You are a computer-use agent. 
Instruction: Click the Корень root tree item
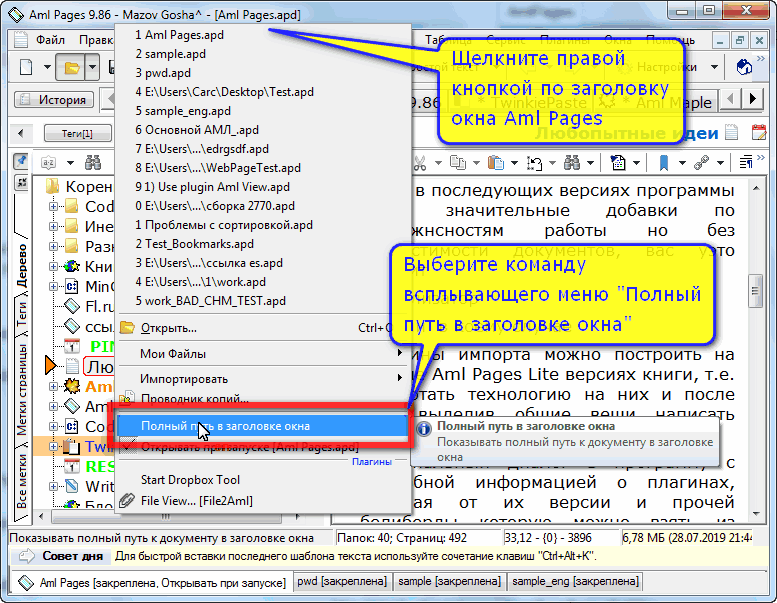[x=79, y=186]
